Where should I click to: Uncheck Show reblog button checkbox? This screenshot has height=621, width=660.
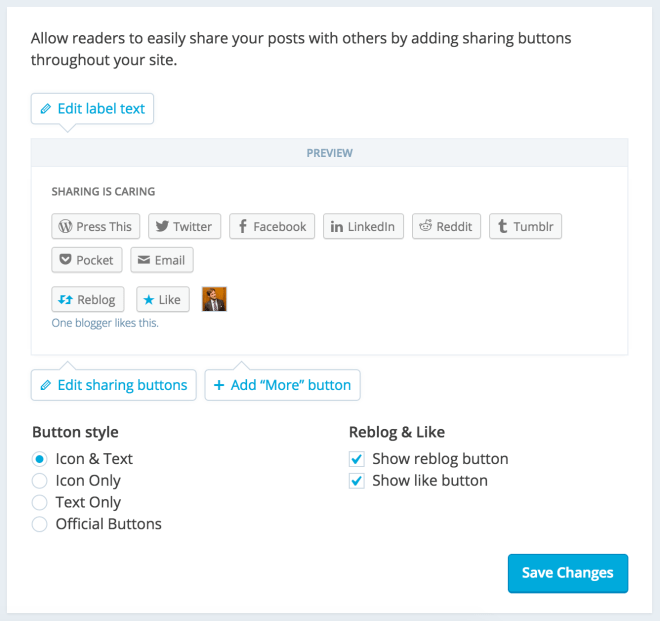click(356, 459)
